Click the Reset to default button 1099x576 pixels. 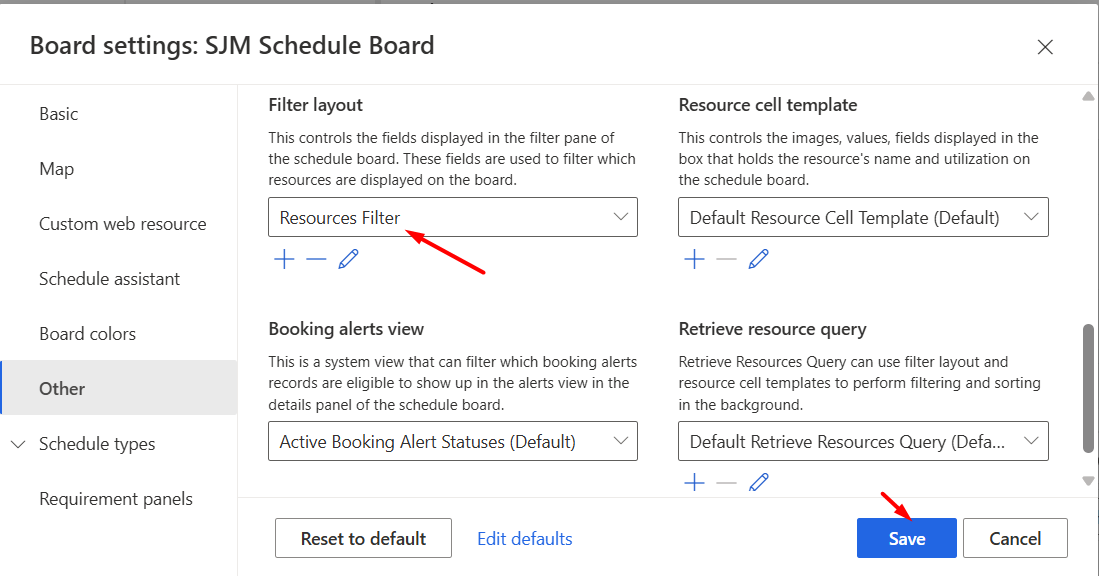tap(363, 538)
